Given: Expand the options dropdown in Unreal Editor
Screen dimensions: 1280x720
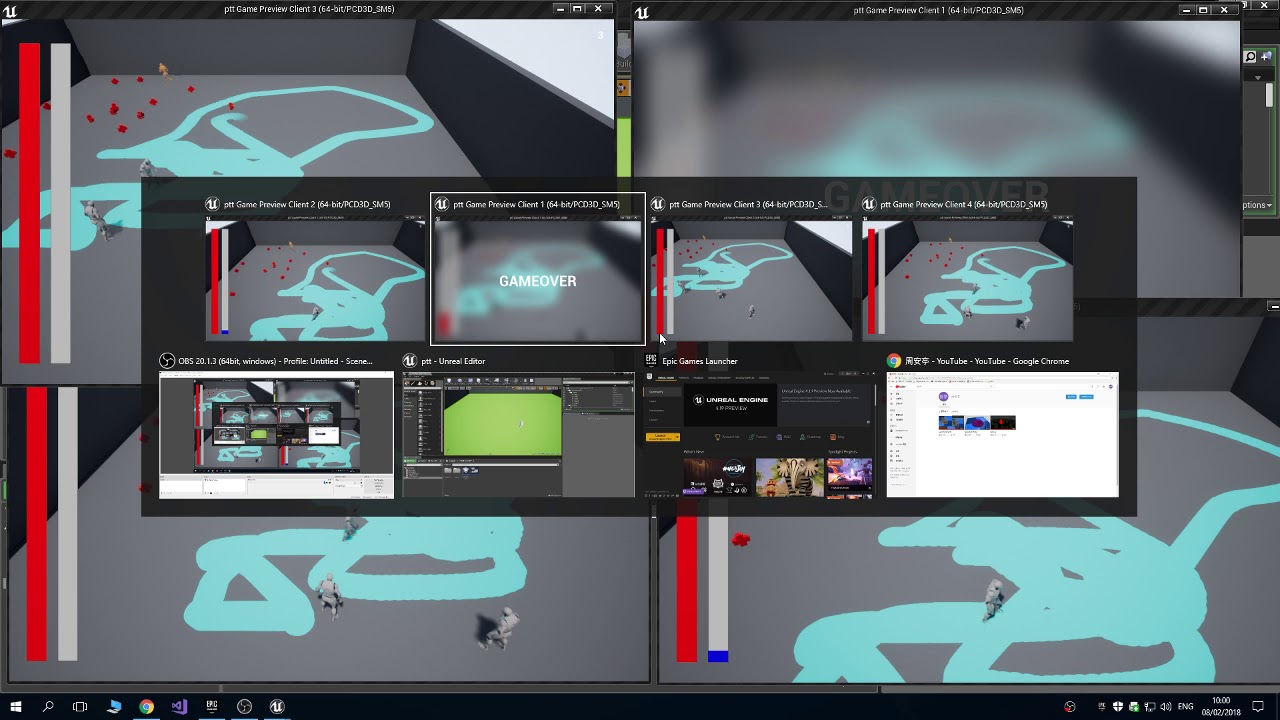Looking at the screenshot, I should point(1257,205).
